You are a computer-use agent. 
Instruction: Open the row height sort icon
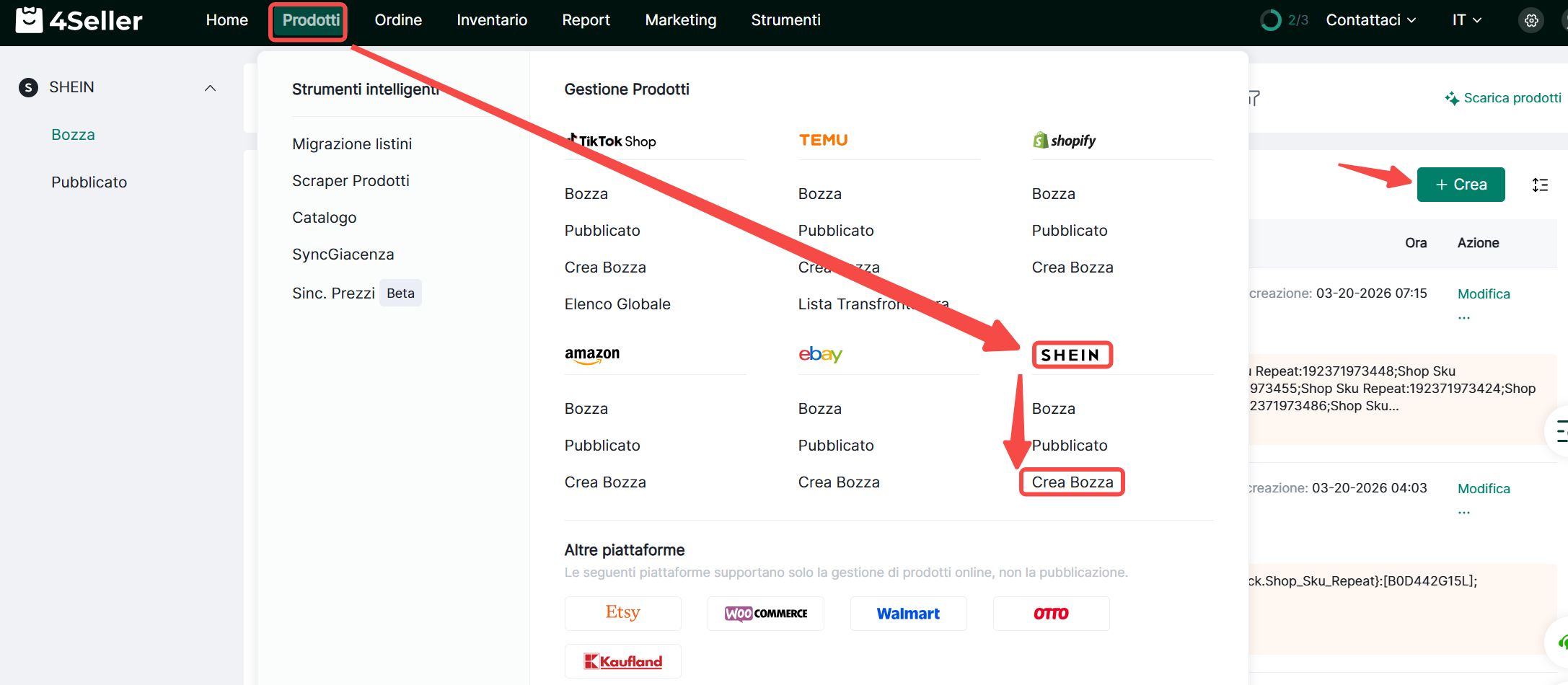click(1540, 185)
